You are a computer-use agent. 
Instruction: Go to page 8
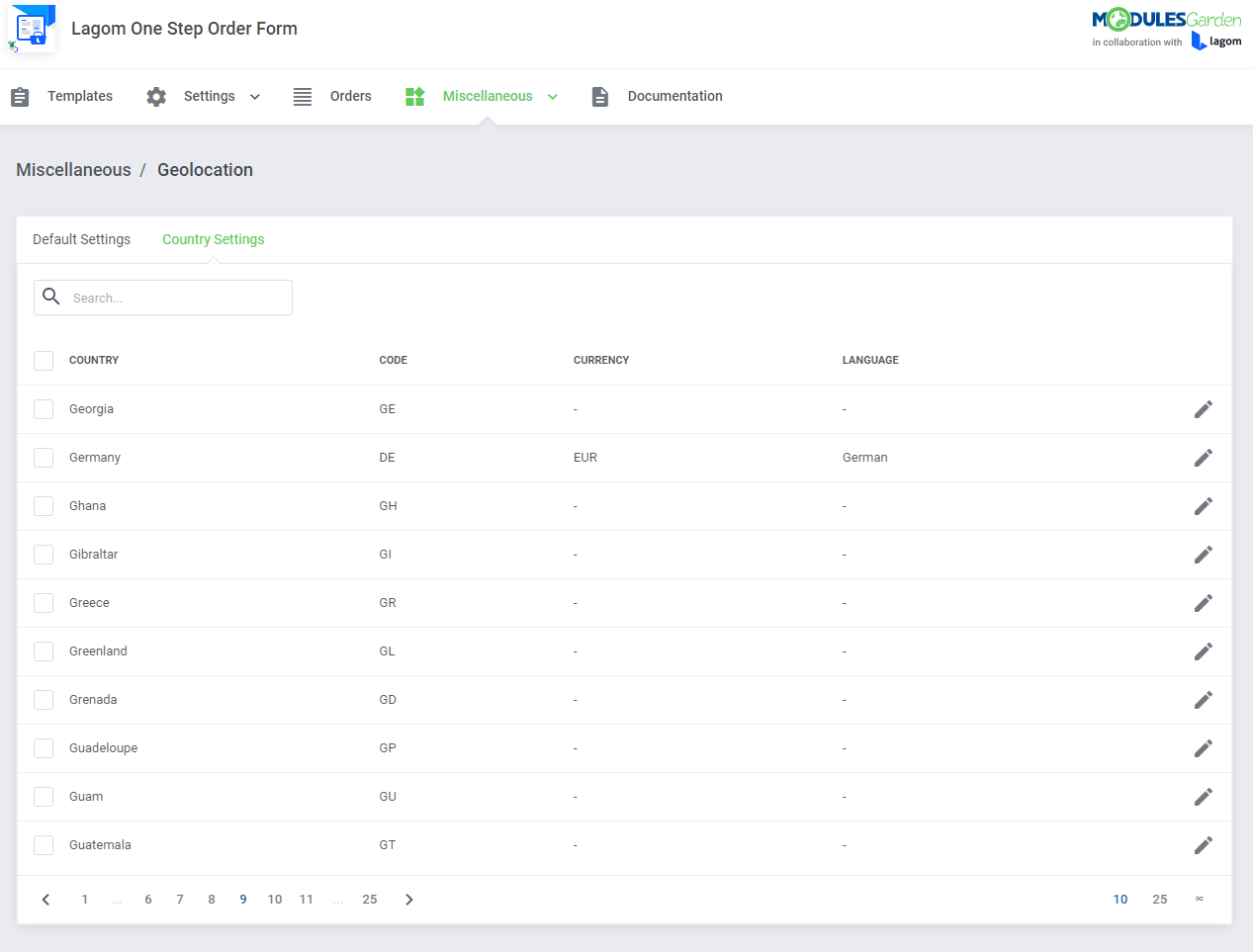coord(212,900)
